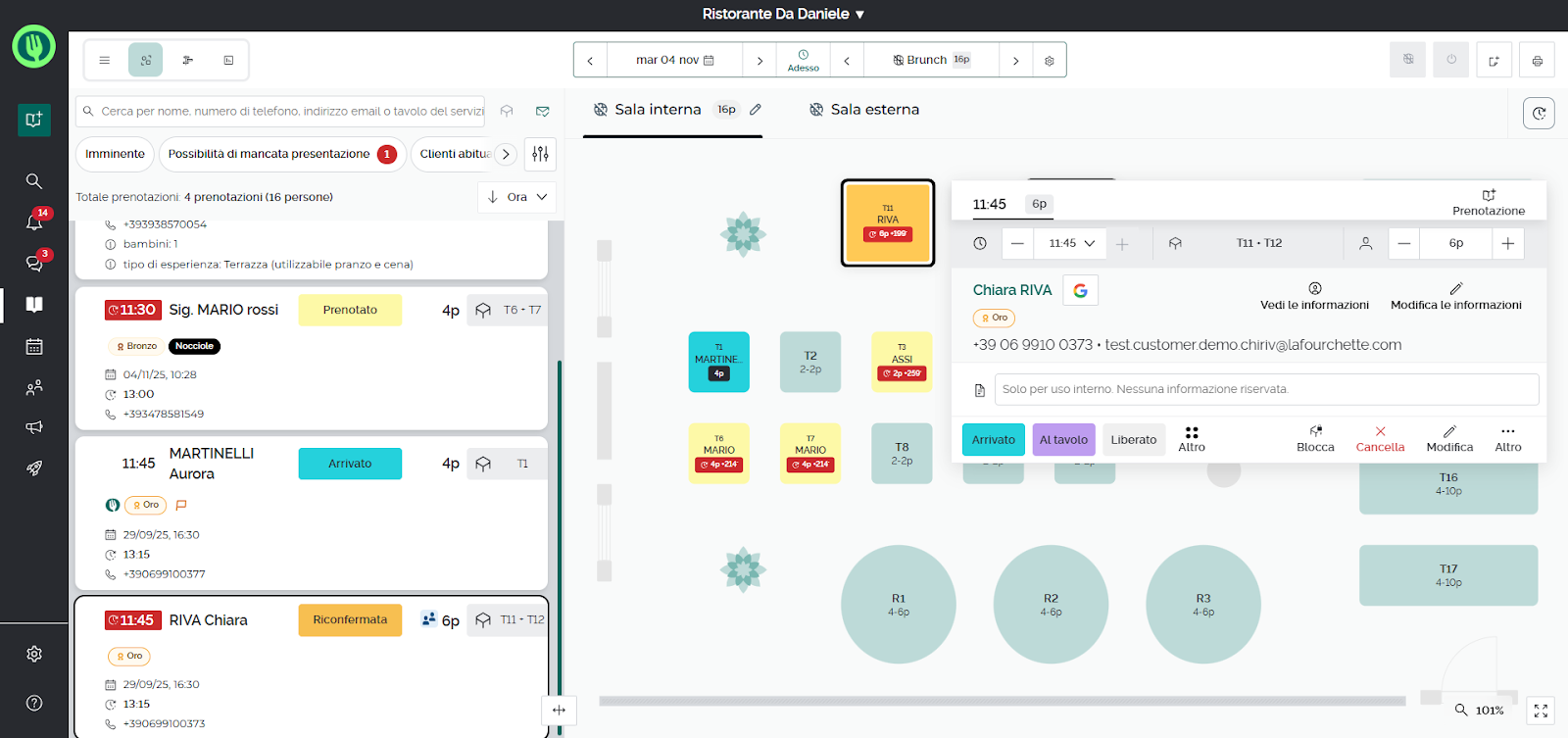Click the filter sliders icon

point(540,154)
